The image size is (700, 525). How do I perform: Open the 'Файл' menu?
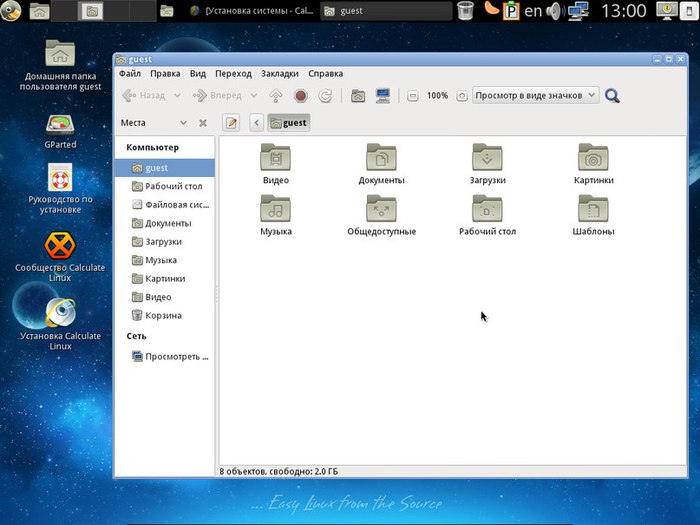(x=130, y=73)
